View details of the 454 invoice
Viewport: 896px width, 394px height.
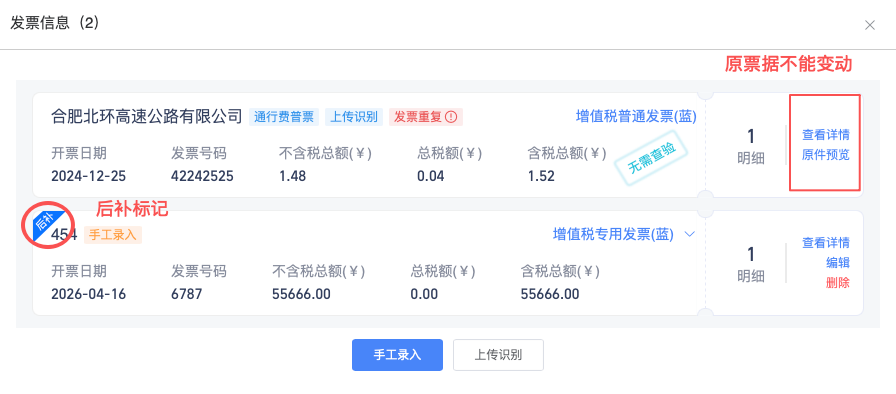coord(826,243)
